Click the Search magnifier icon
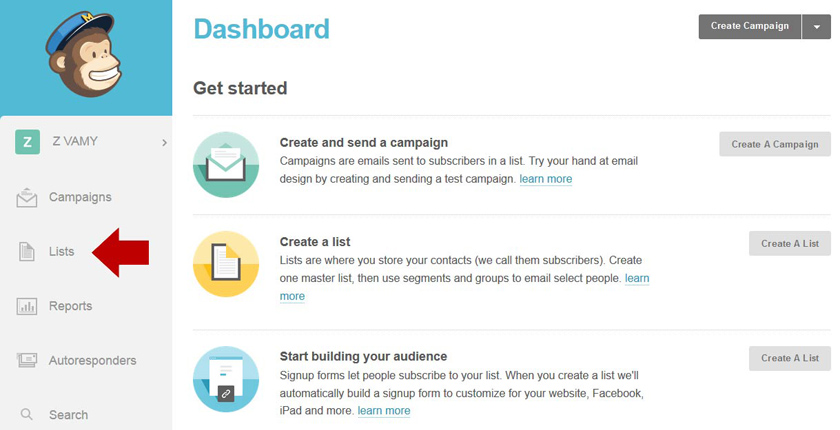Viewport: 840px width, 430px height. pyautogui.click(x=27, y=414)
